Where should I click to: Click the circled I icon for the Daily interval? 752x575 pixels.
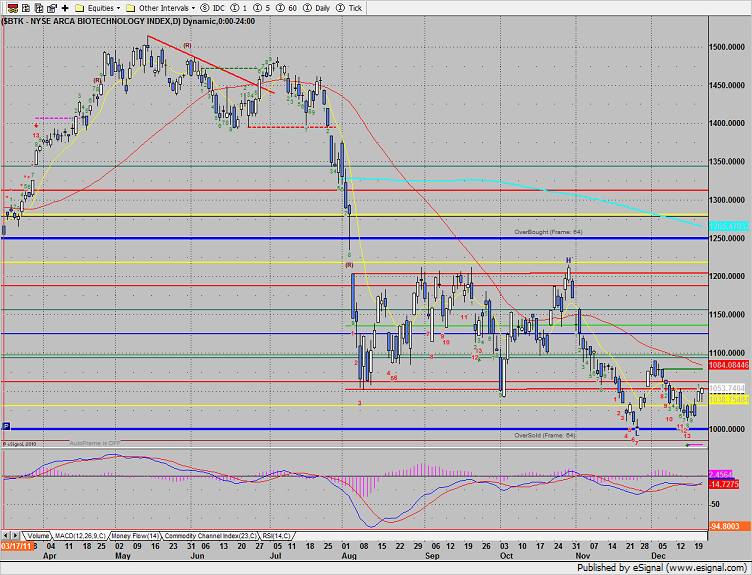coord(307,8)
